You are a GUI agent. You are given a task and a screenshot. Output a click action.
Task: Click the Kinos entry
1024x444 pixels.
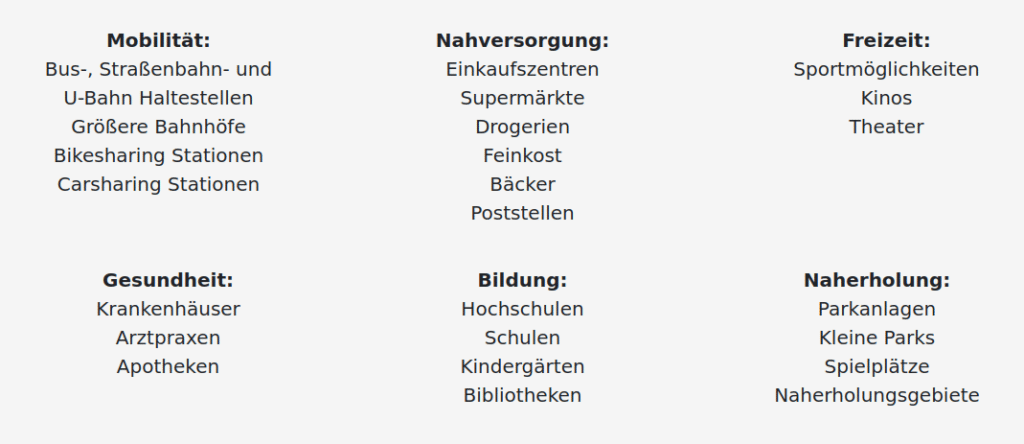[x=886, y=99]
